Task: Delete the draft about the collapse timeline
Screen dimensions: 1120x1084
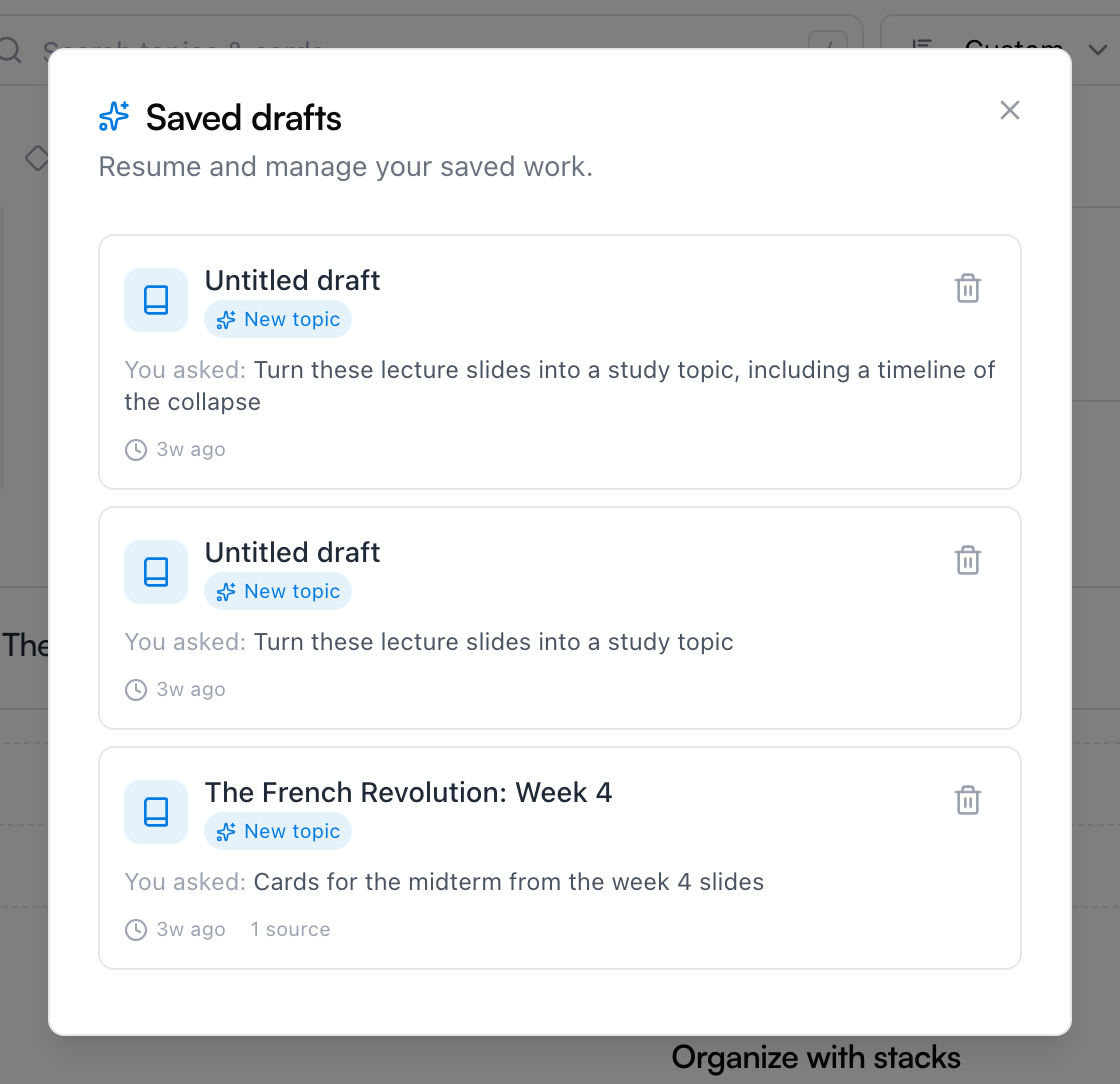Action: click(968, 288)
